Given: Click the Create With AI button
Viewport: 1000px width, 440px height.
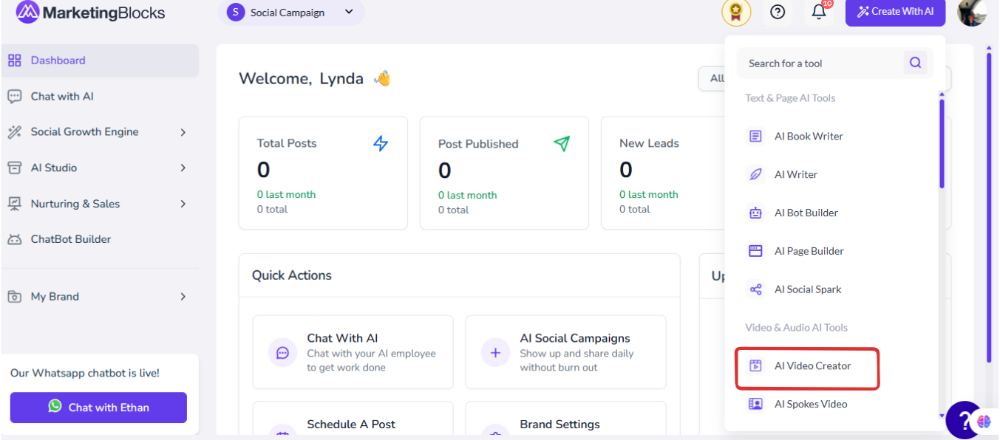Looking at the screenshot, I should coord(895,12).
